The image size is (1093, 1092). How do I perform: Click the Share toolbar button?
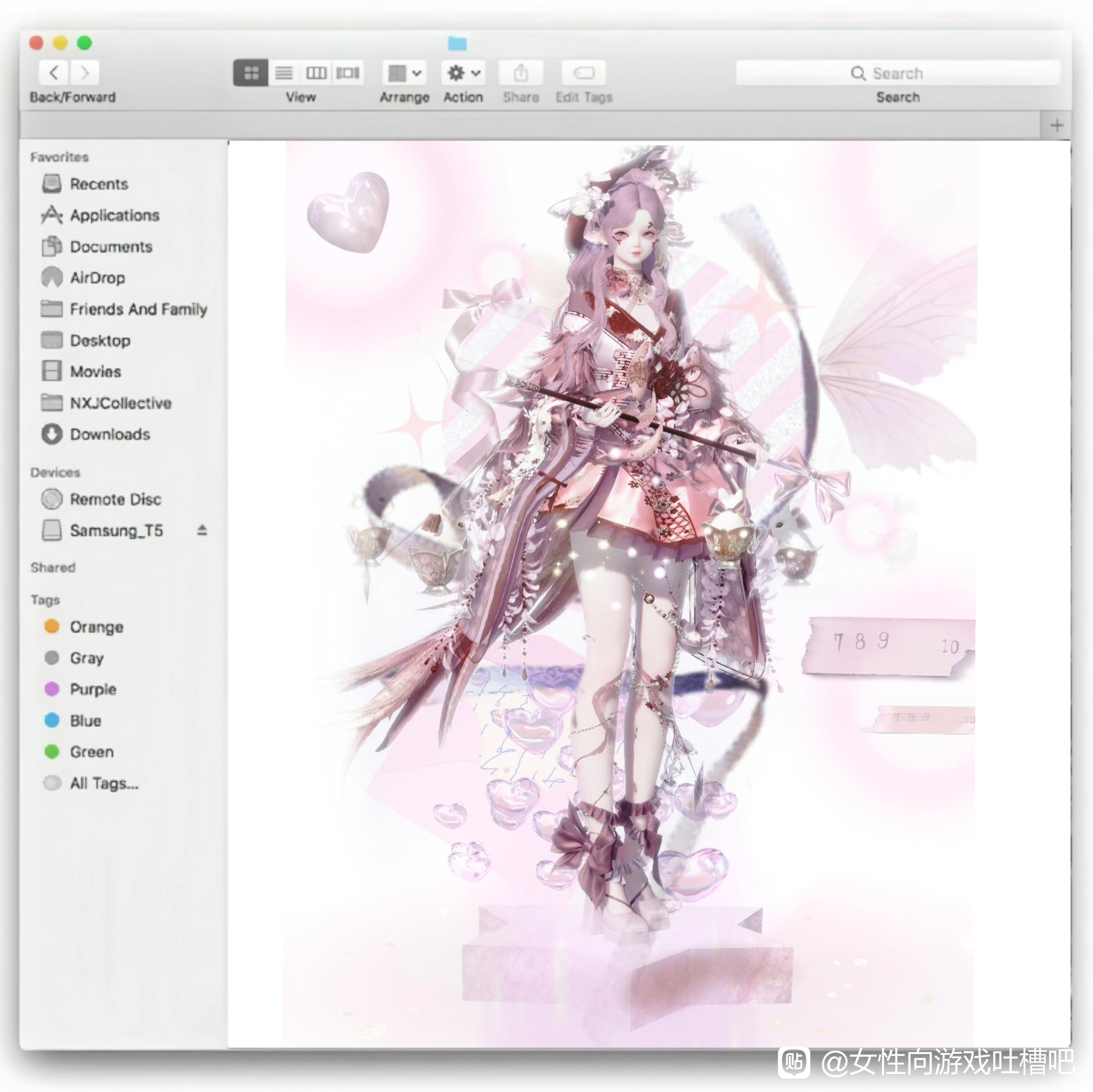(521, 72)
